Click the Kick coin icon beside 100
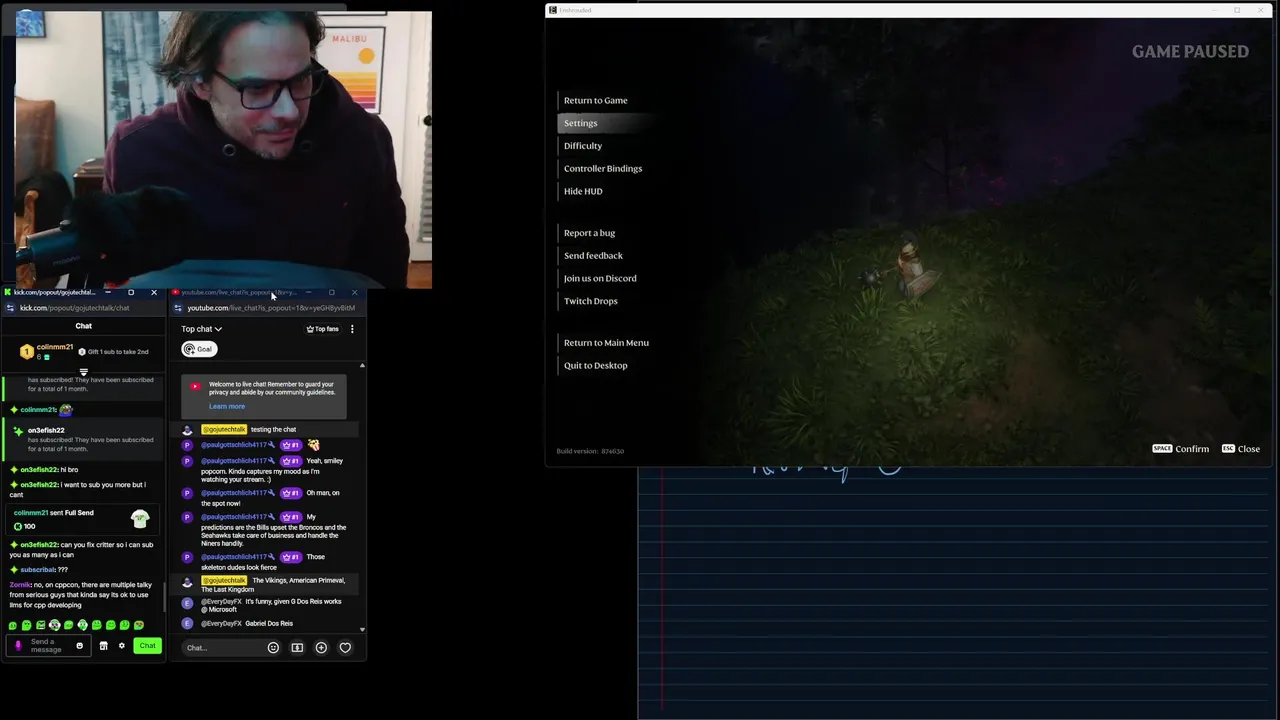Image resolution: width=1280 pixels, height=720 pixels. pyautogui.click(x=18, y=526)
